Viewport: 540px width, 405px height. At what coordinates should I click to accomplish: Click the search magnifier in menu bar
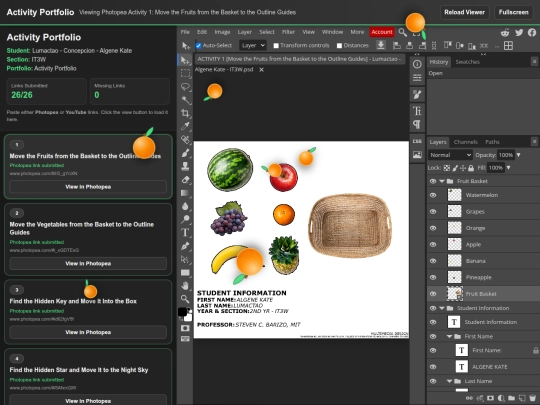(402, 32)
